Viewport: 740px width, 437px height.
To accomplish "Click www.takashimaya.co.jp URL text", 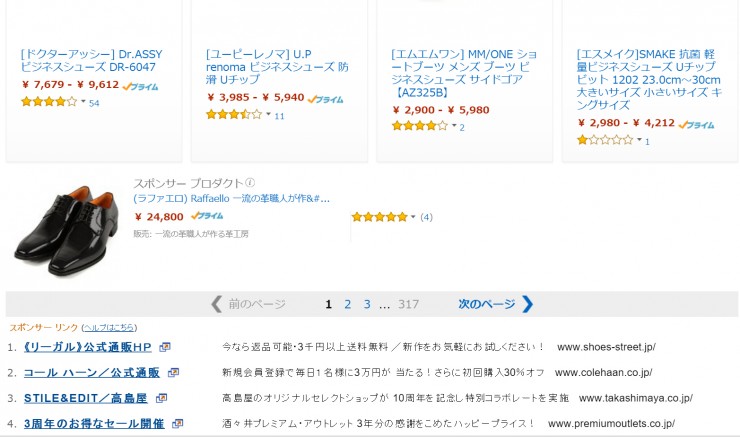I will point(635,398).
